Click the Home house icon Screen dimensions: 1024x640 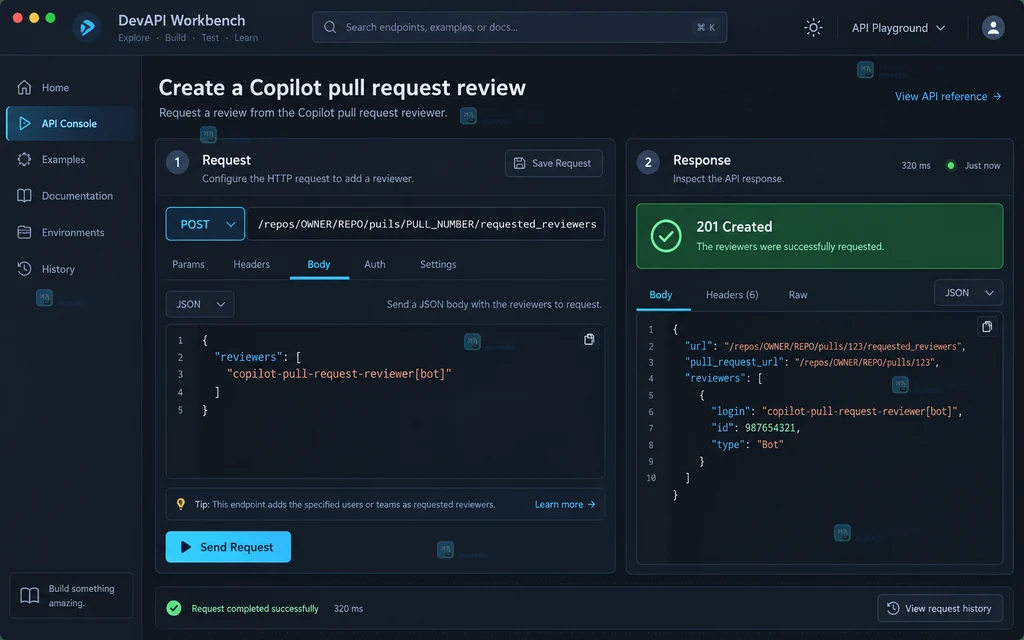[24, 88]
